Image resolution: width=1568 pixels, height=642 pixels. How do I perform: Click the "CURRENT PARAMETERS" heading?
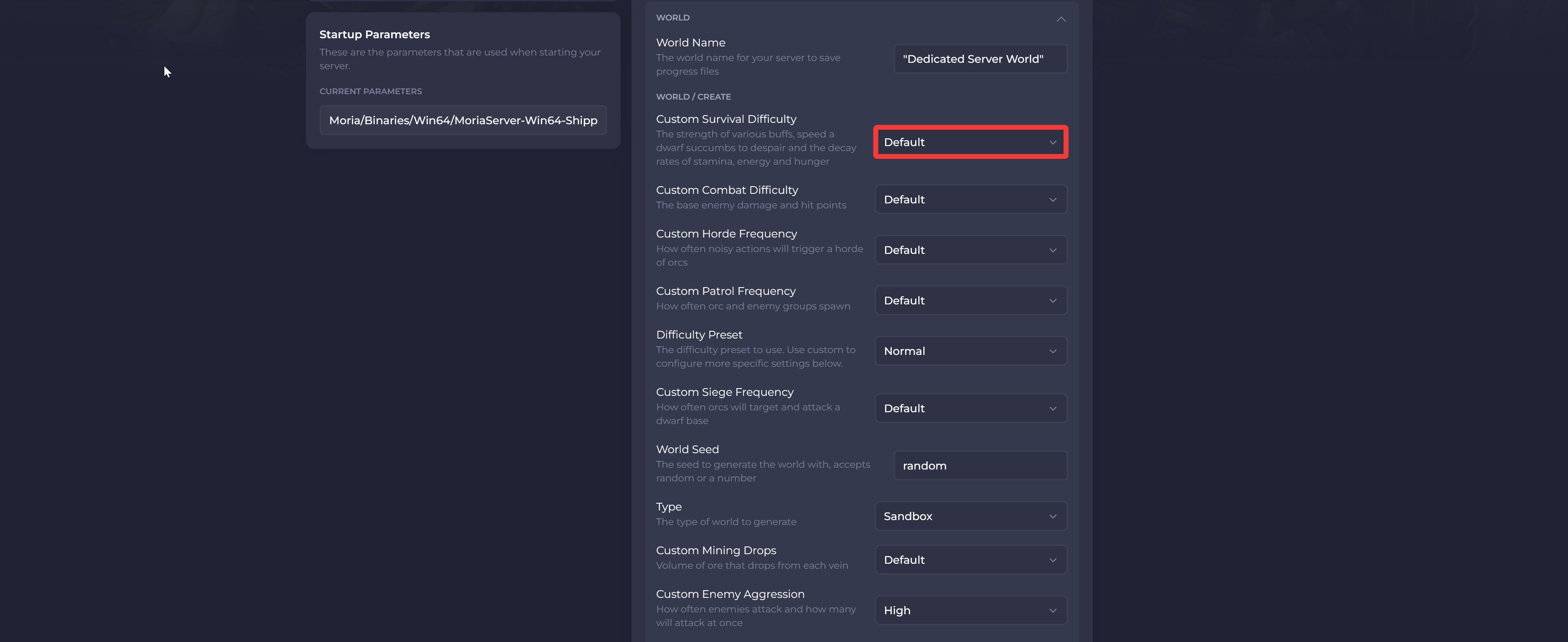(370, 91)
